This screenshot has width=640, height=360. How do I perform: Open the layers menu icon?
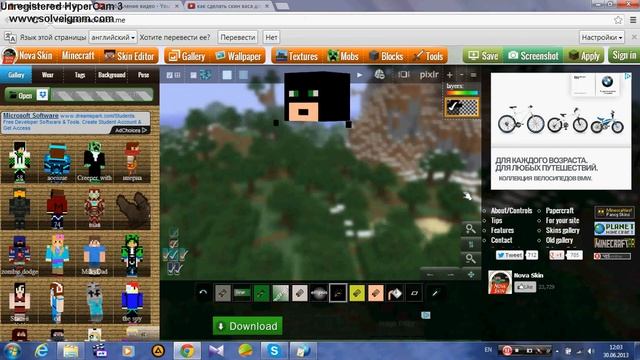pyautogui.click(x=473, y=75)
